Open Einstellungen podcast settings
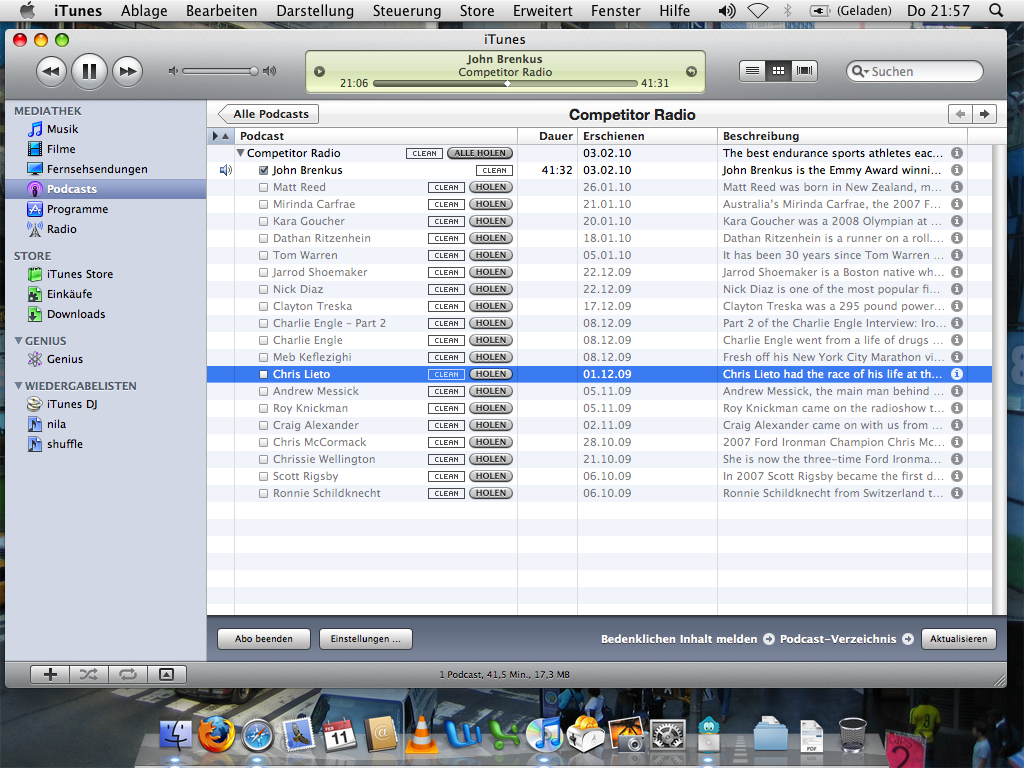This screenshot has height=768, width=1024. point(366,639)
